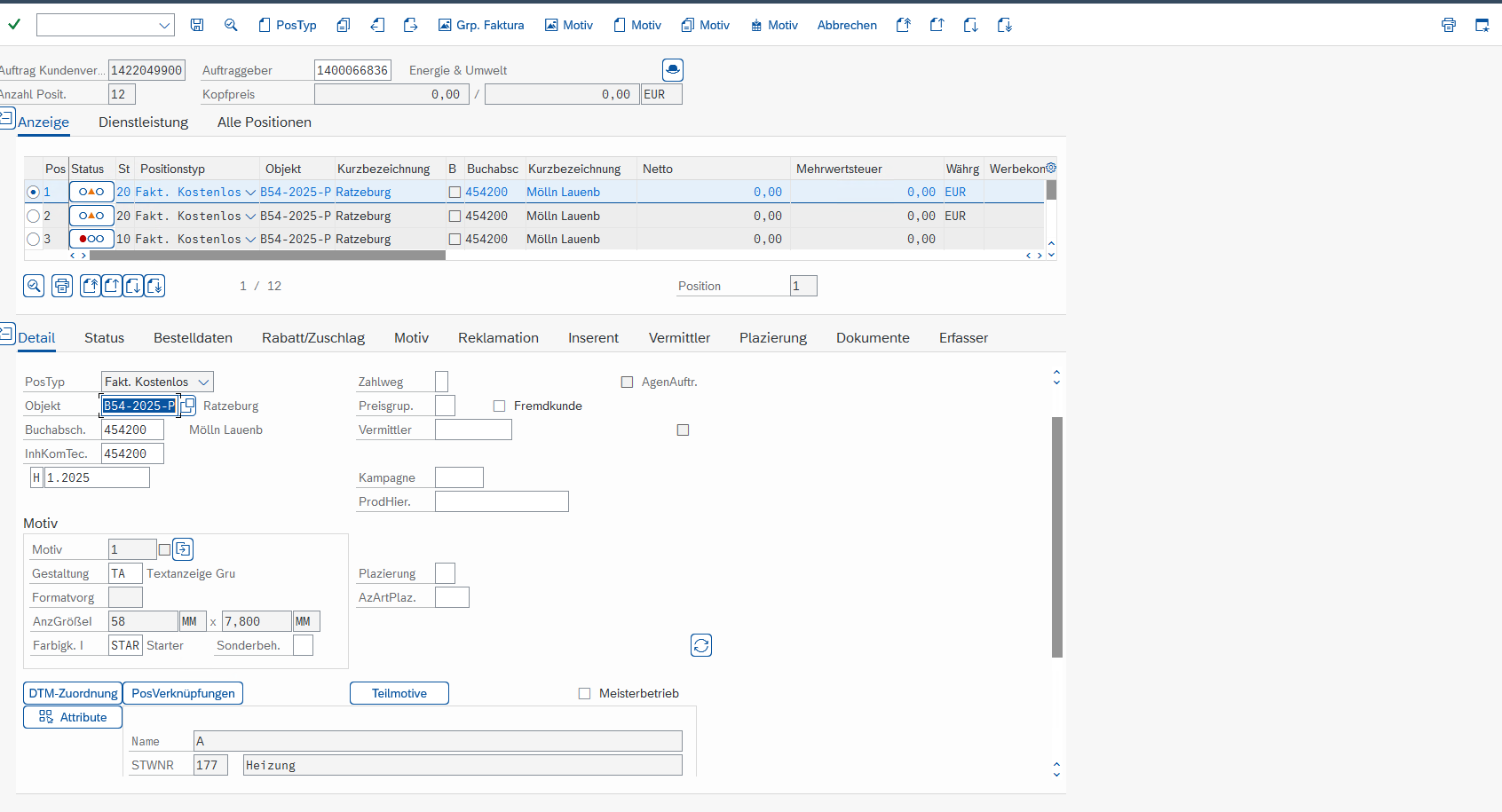
Task: Collapse the upper tab strip expander
Action: point(6,116)
